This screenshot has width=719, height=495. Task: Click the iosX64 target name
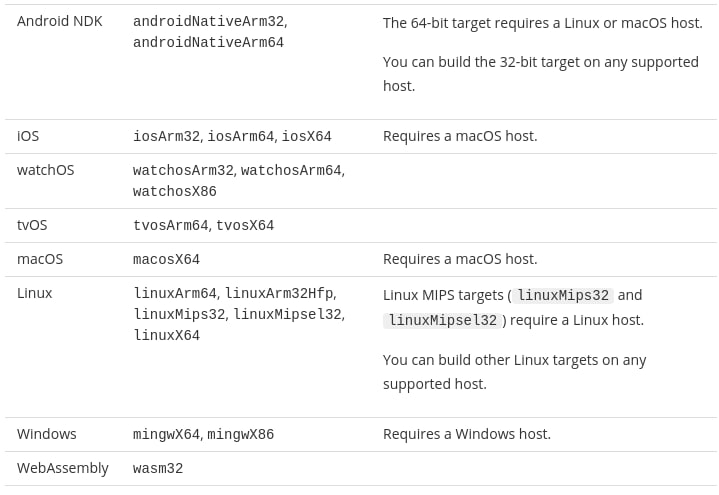coord(306,136)
